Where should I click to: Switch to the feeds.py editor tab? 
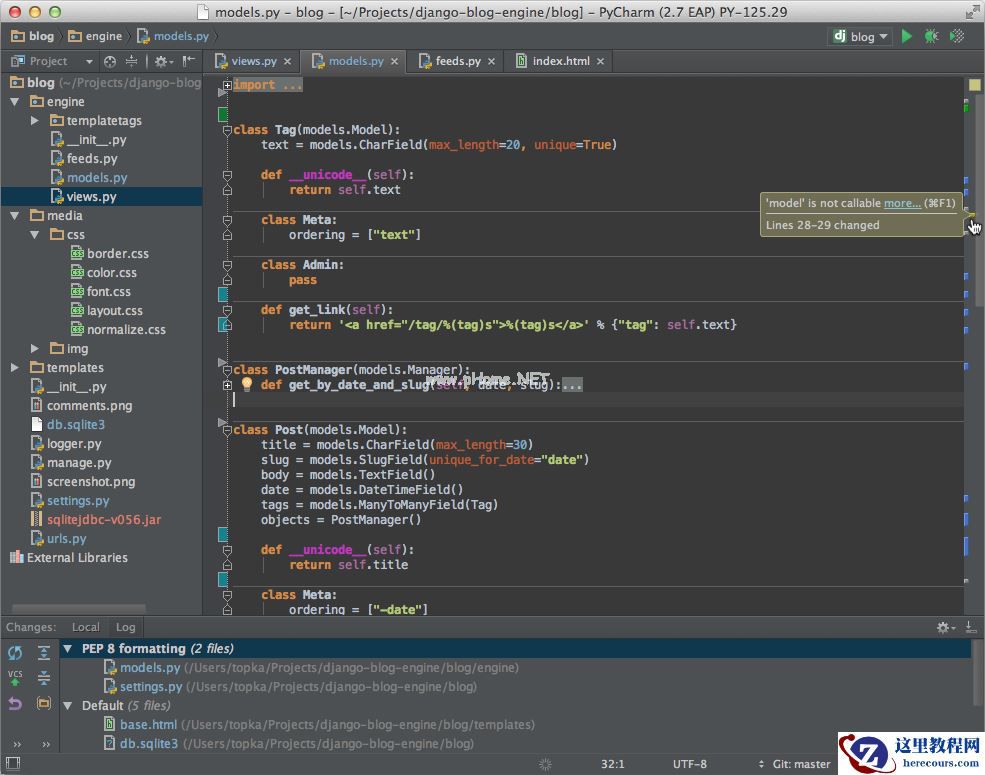(457, 61)
